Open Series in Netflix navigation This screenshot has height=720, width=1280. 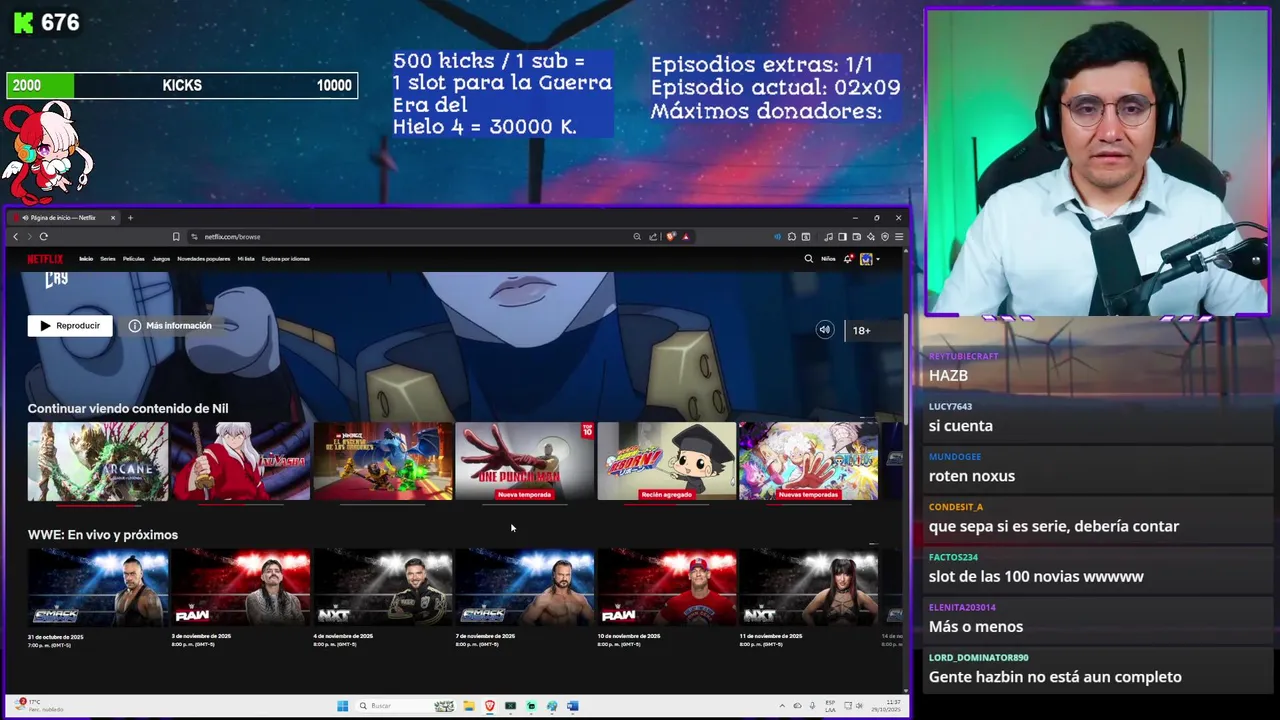click(x=108, y=259)
